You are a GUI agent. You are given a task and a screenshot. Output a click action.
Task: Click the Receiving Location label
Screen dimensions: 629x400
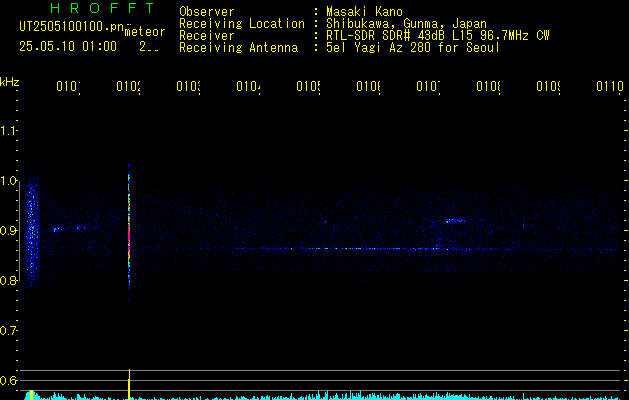[x=242, y=24]
